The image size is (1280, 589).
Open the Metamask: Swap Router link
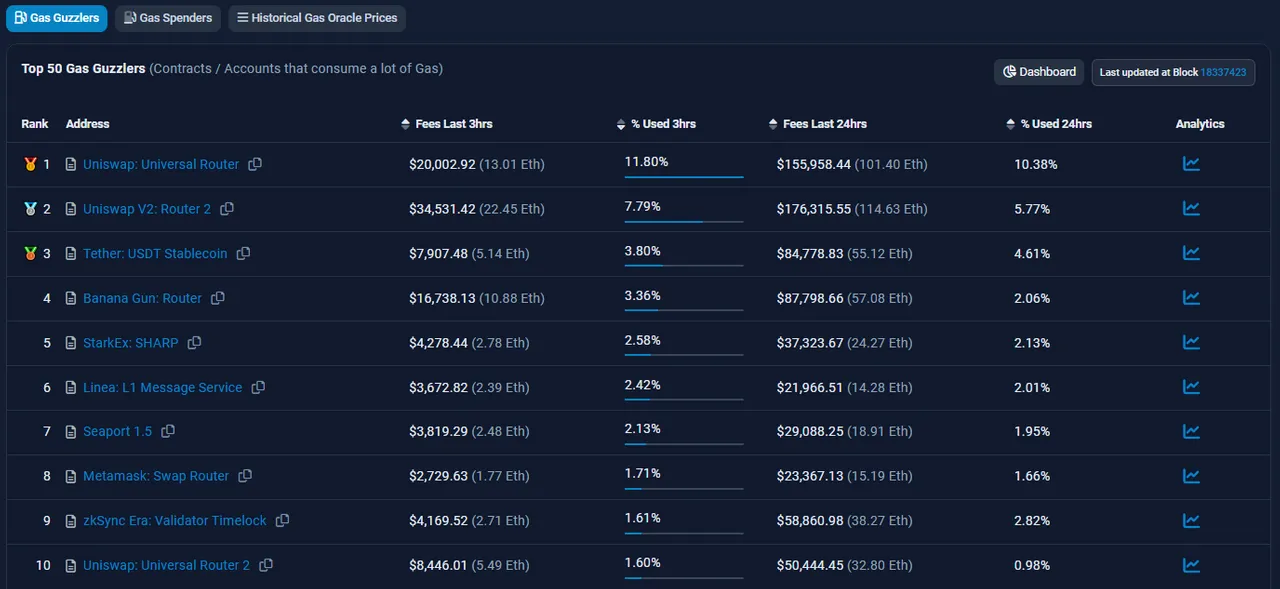pos(156,476)
